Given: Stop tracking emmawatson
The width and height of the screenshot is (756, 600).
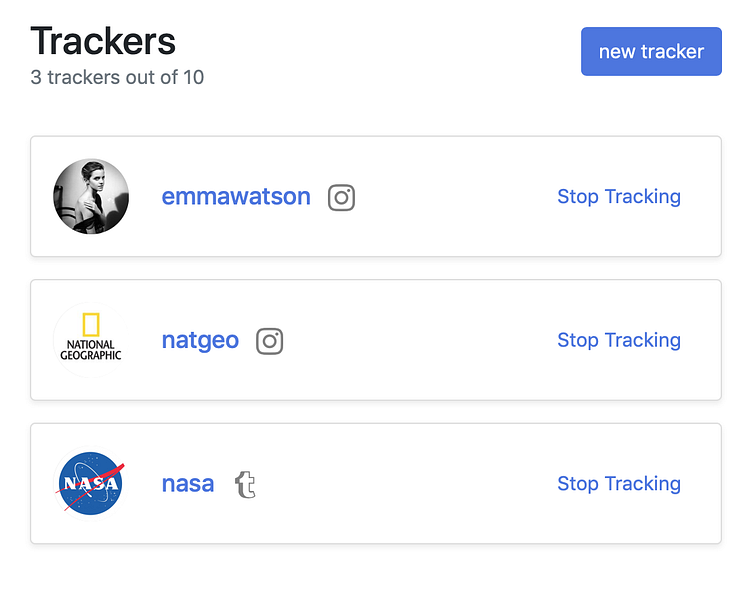Looking at the screenshot, I should pyautogui.click(x=618, y=197).
